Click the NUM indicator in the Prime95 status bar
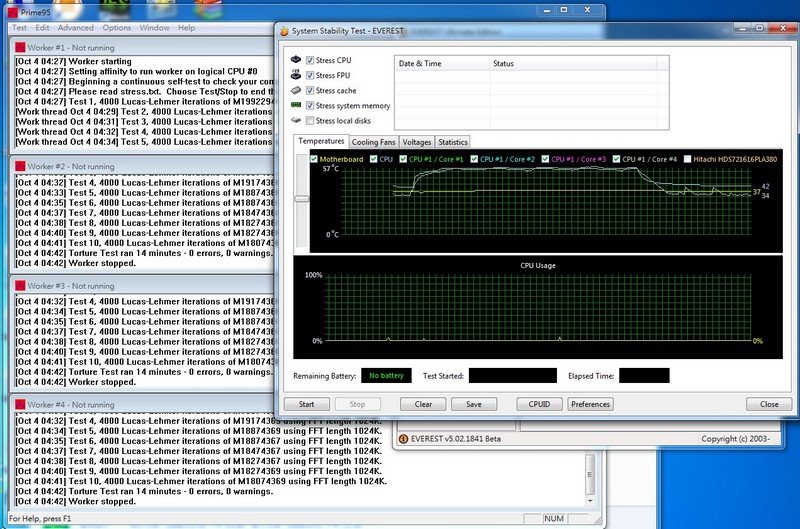The height and width of the screenshot is (529, 800). [x=554, y=518]
